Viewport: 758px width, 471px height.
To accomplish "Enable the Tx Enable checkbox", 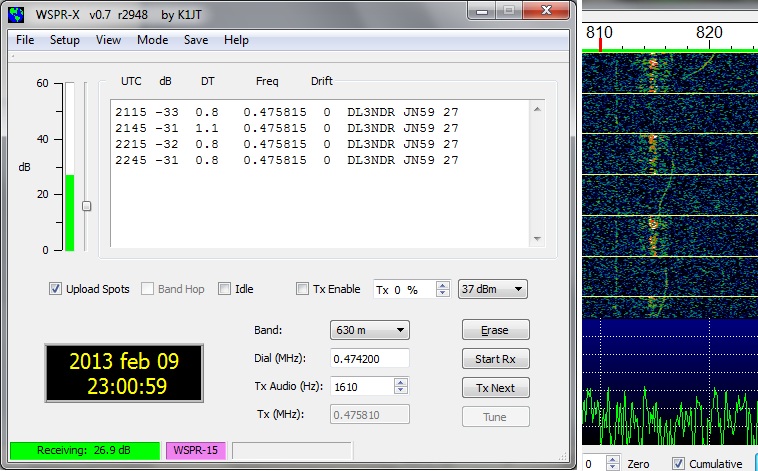I will tap(302, 289).
